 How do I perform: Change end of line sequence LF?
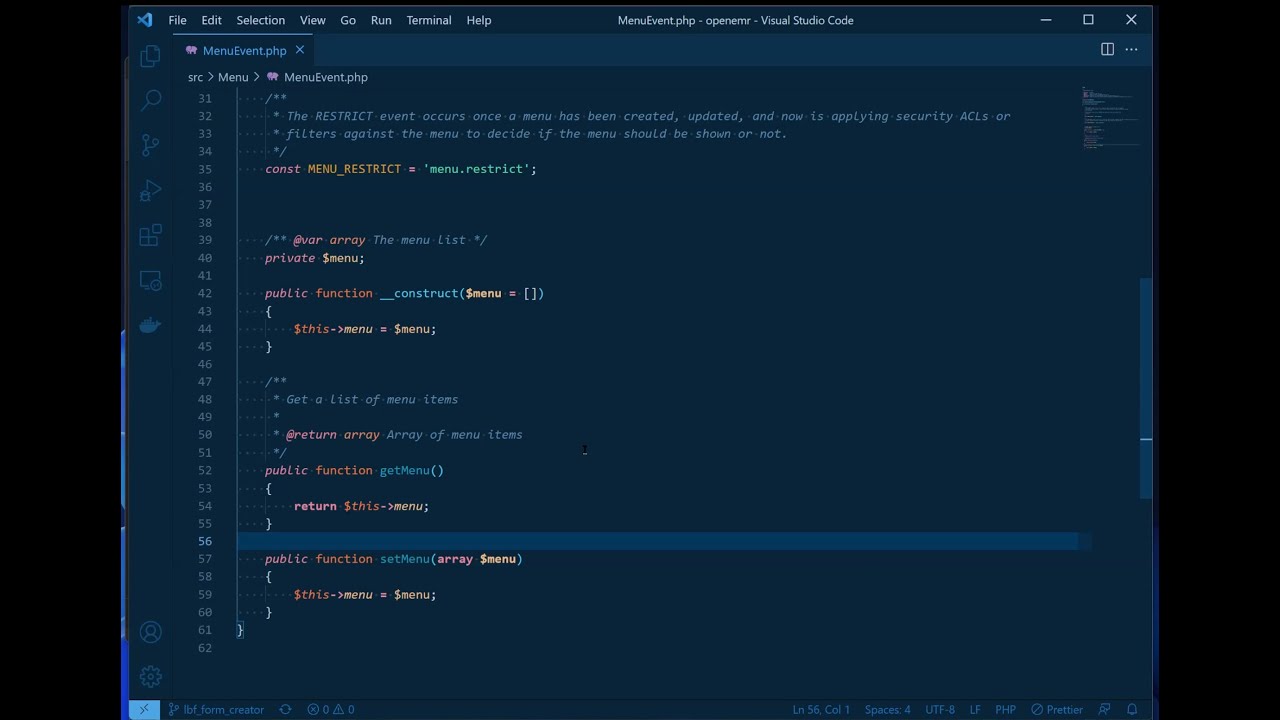coord(975,709)
